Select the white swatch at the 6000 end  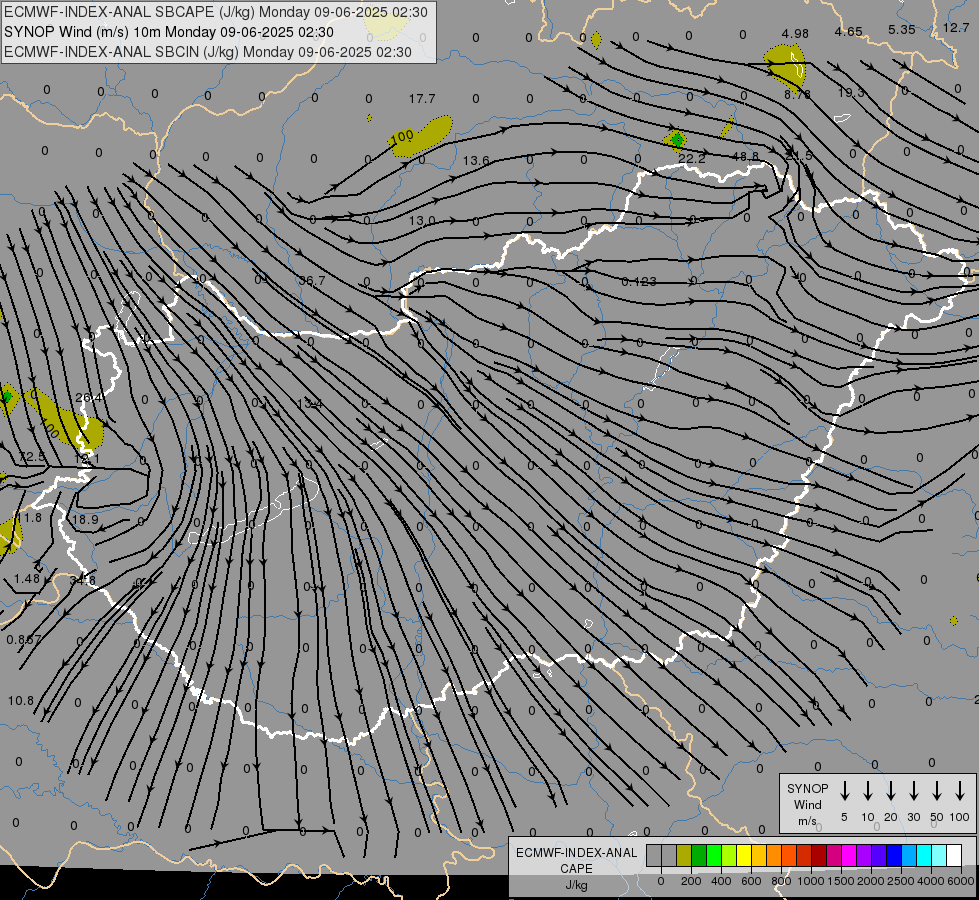(953, 856)
